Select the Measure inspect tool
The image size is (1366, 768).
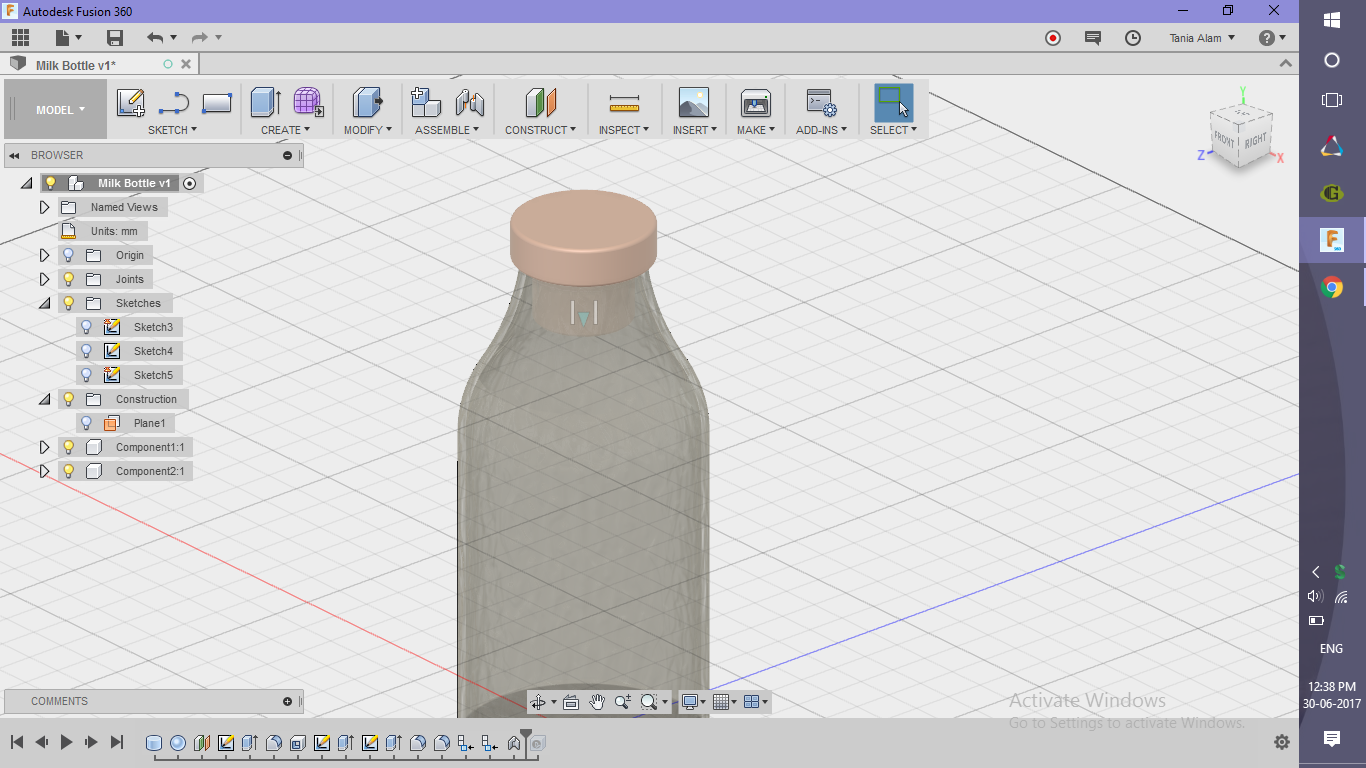(x=624, y=103)
